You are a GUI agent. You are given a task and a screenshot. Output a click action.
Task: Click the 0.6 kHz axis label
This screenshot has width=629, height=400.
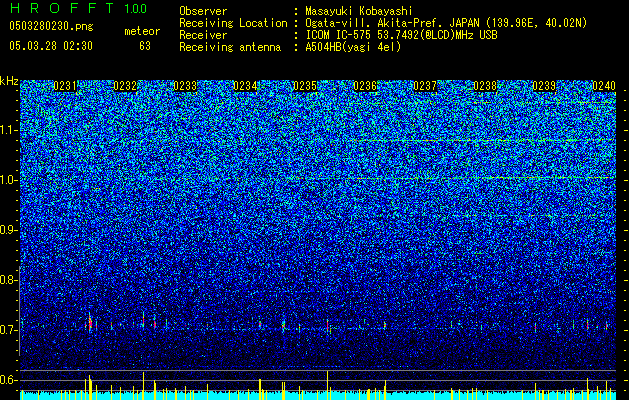(8, 380)
